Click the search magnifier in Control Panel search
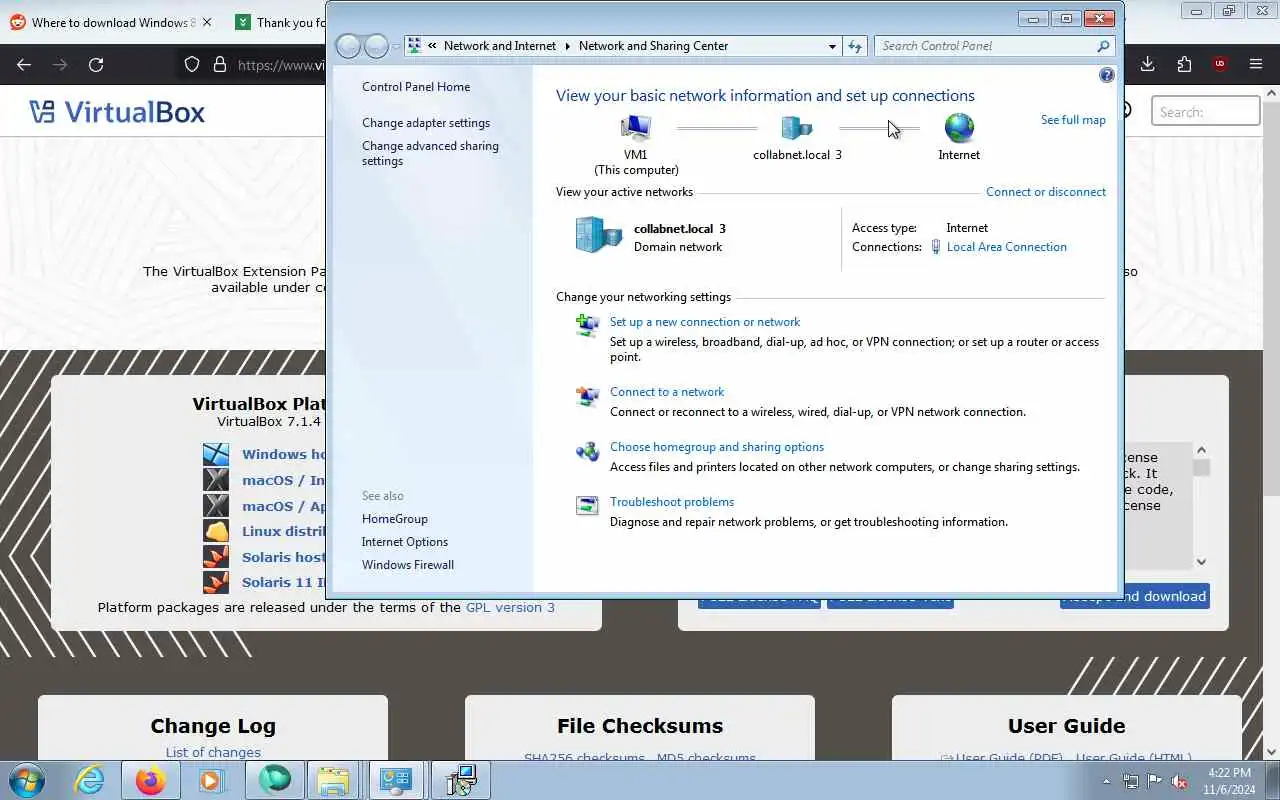This screenshot has height=800, width=1280. pyautogui.click(x=1103, y=46)
